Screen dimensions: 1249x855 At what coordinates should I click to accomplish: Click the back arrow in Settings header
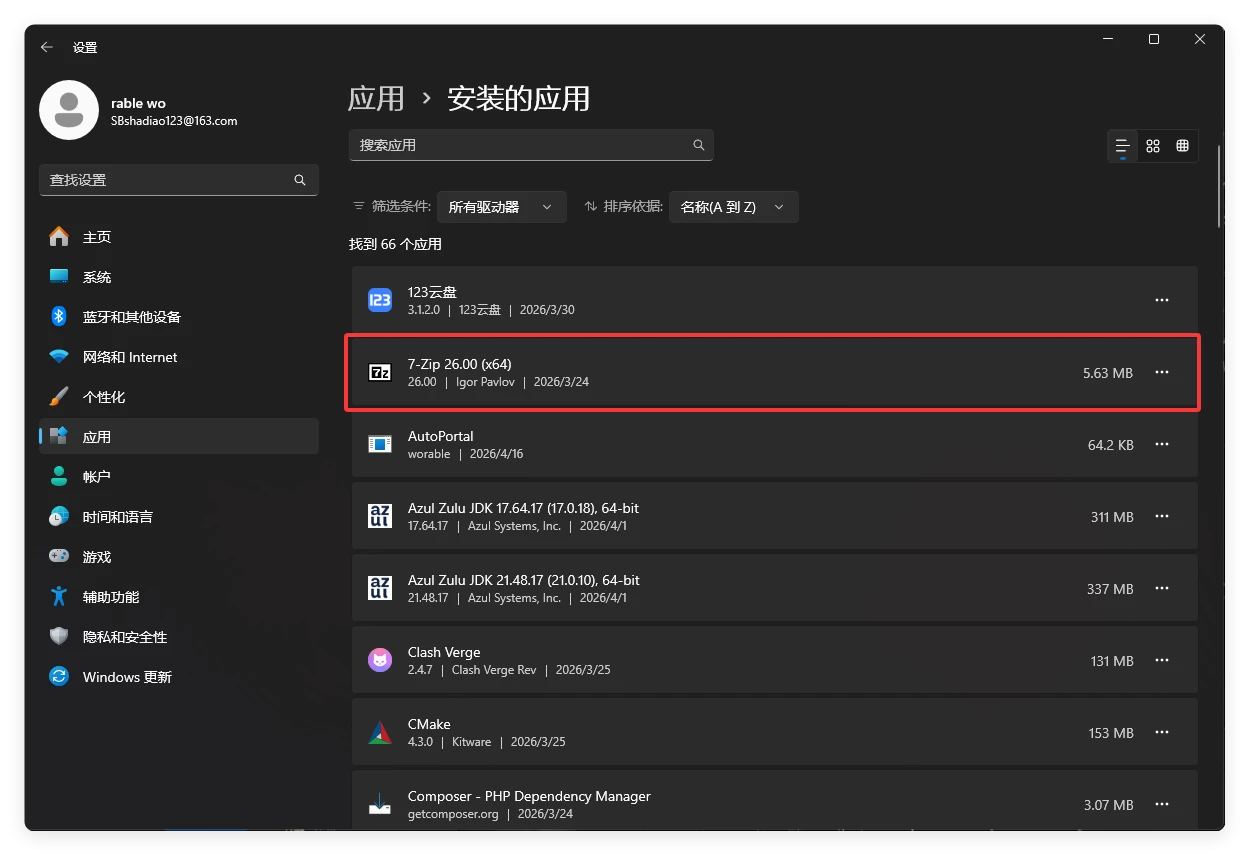pos(47,47)
